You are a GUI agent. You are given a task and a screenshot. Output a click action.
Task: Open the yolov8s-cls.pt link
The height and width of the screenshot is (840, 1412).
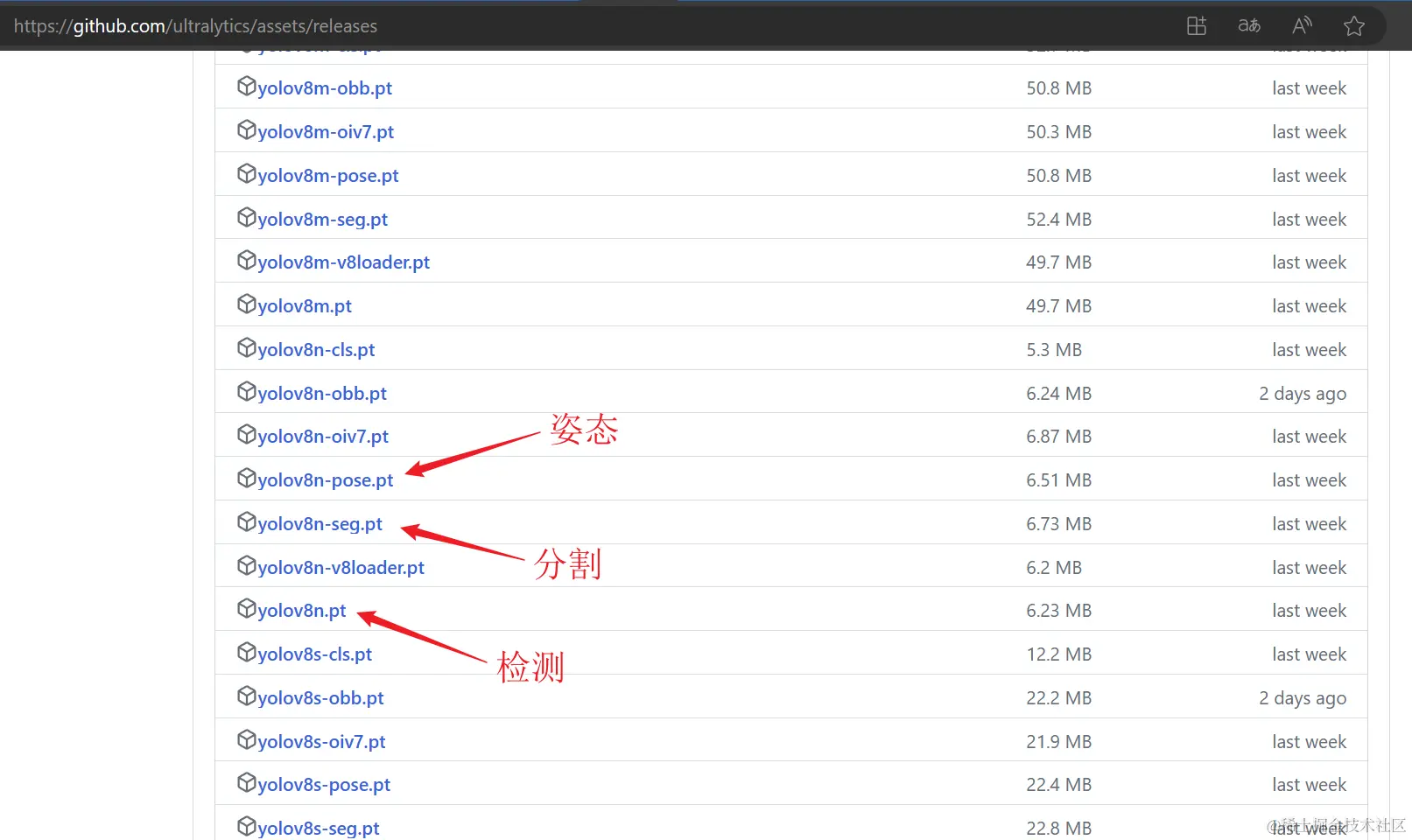click(x=315, y=654)
